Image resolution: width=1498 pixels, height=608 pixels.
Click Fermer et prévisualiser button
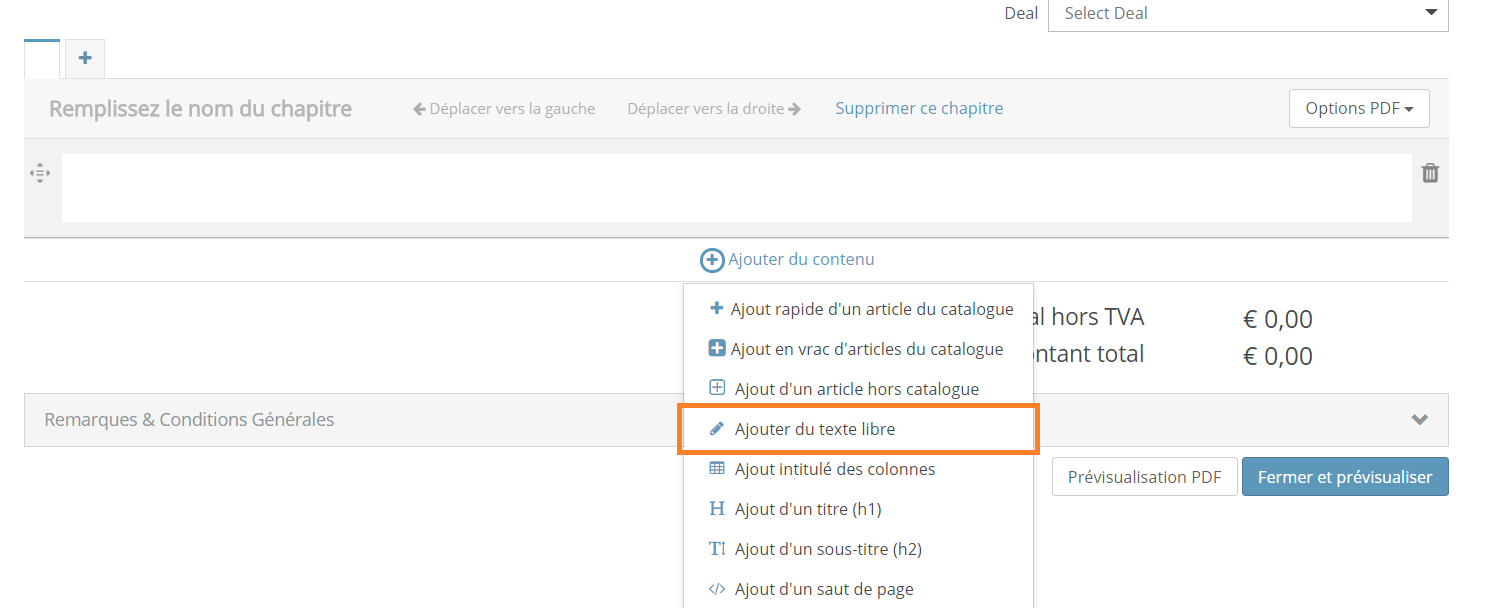click(x=1345, y=477)
